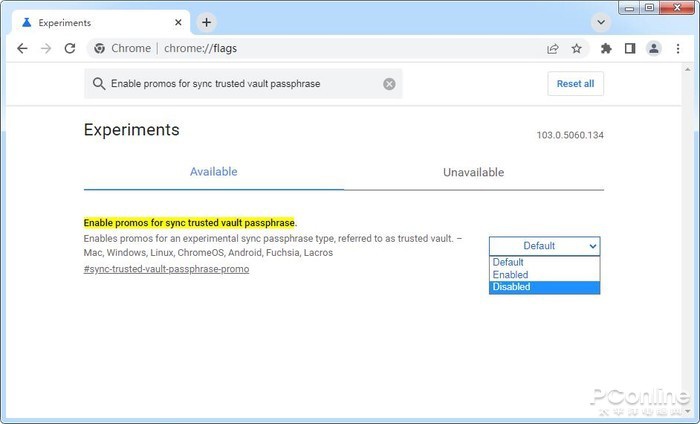Switch to the Unavailable tab
The height and width of the screenshot is (424, 700).
click(474, 172)
